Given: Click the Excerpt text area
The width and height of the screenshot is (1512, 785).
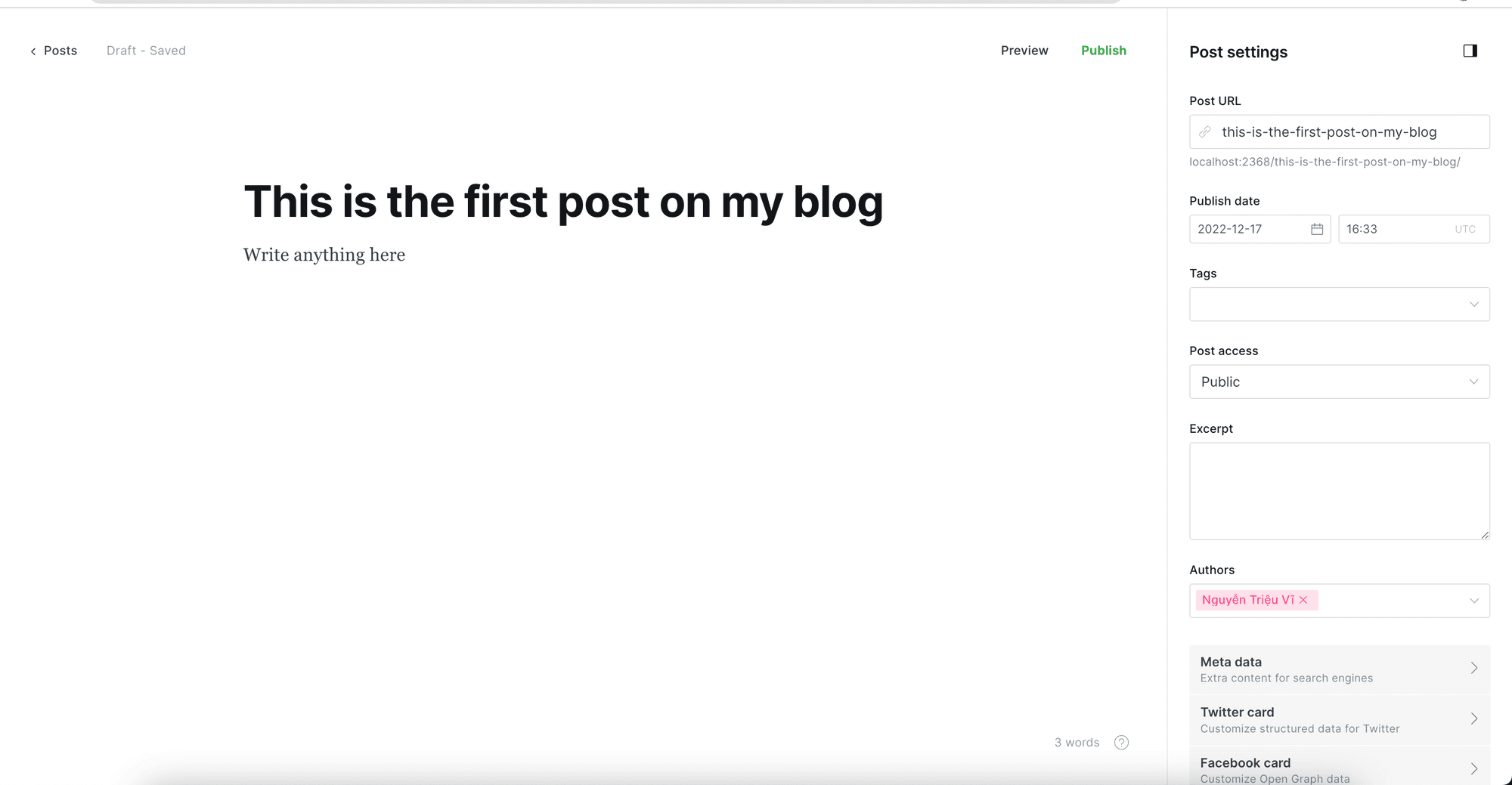Looking at the screenshot, I should tap(1338, 491).
